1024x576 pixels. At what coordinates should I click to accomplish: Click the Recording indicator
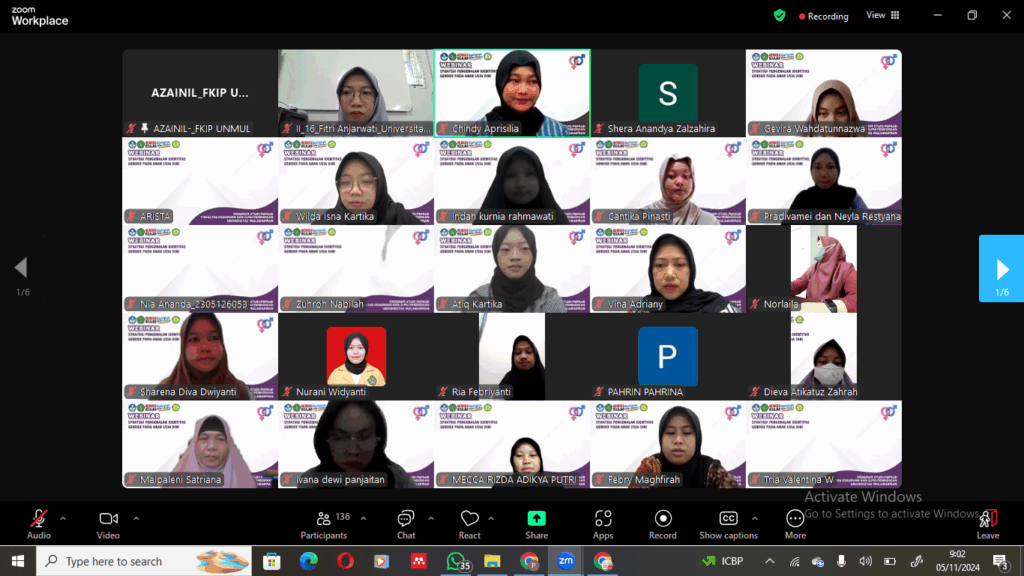(x=824, y=16)
